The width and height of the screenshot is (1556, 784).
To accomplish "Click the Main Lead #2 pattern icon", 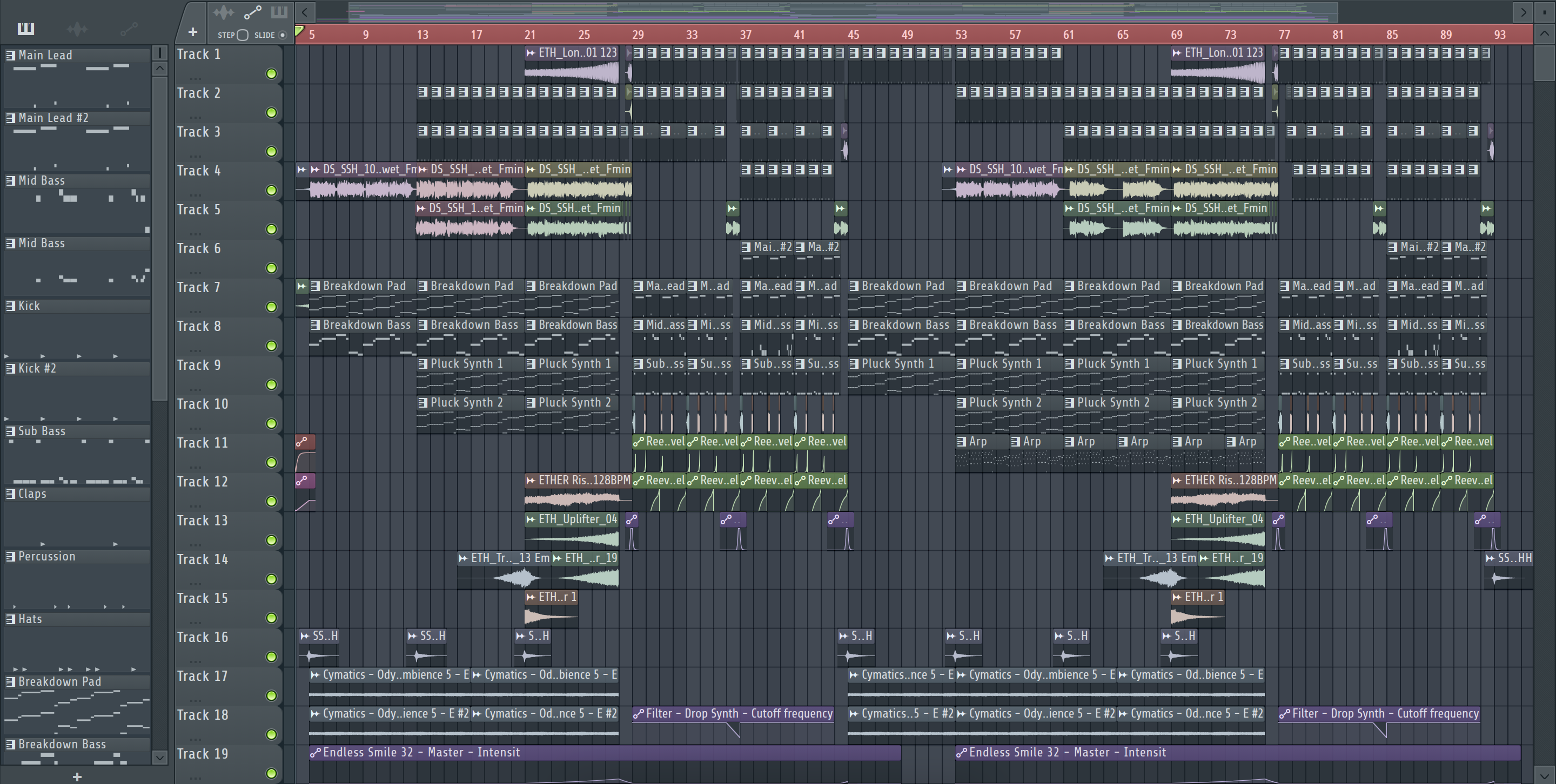I will click(x=10, y=118).
